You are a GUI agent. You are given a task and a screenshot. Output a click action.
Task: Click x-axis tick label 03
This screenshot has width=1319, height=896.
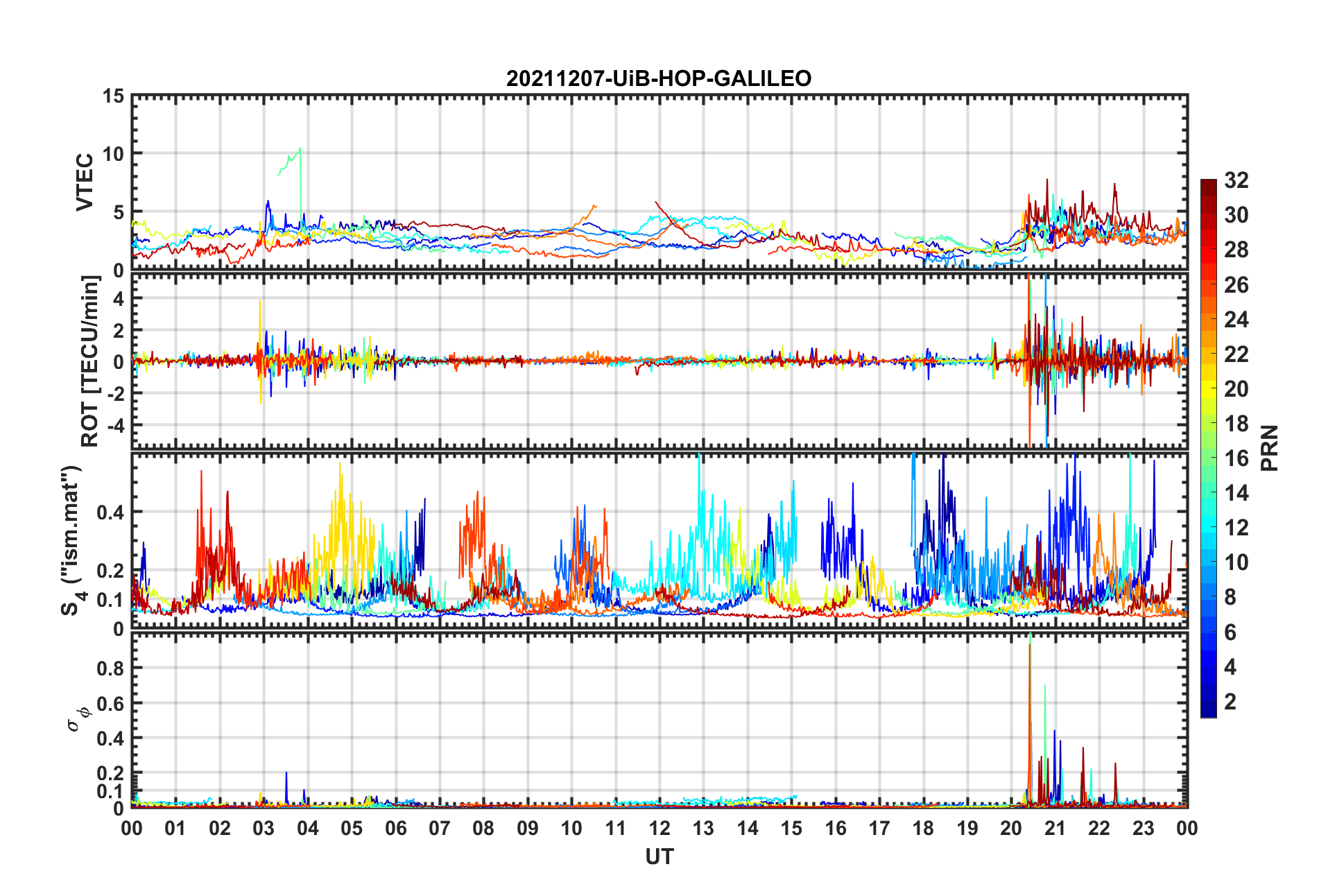(x=264, y=829)
